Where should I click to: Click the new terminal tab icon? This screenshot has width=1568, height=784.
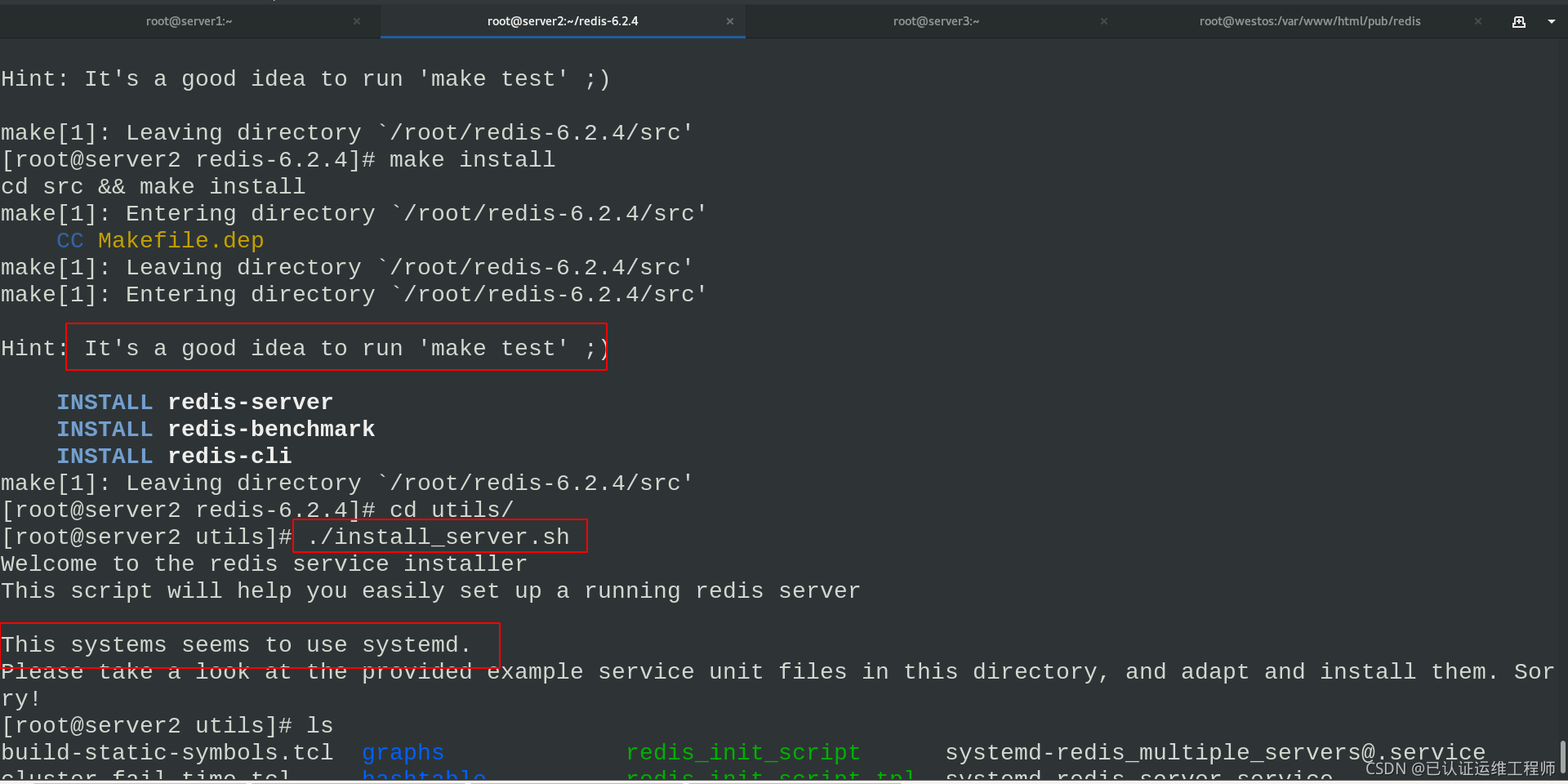[1519, 22]
